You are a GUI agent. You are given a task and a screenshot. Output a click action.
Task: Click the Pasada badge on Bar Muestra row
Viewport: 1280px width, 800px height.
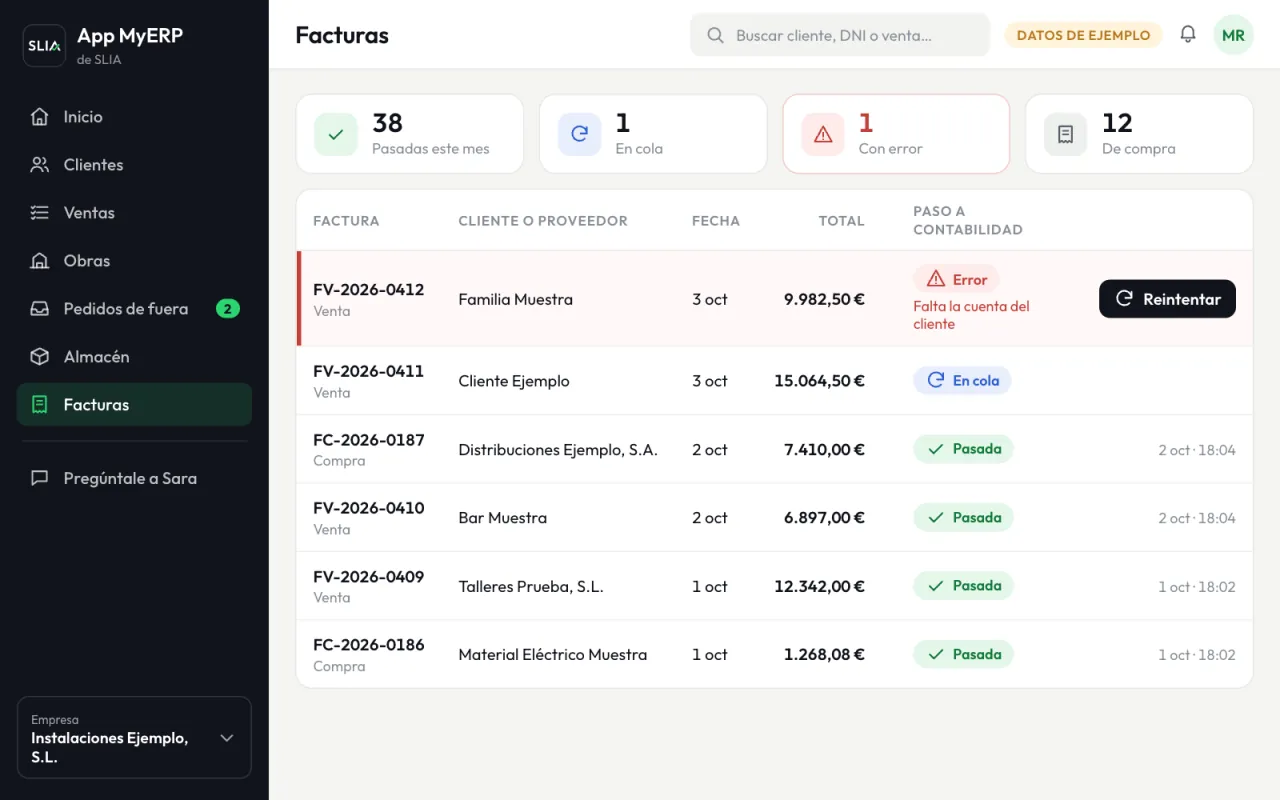pos(963,517)
